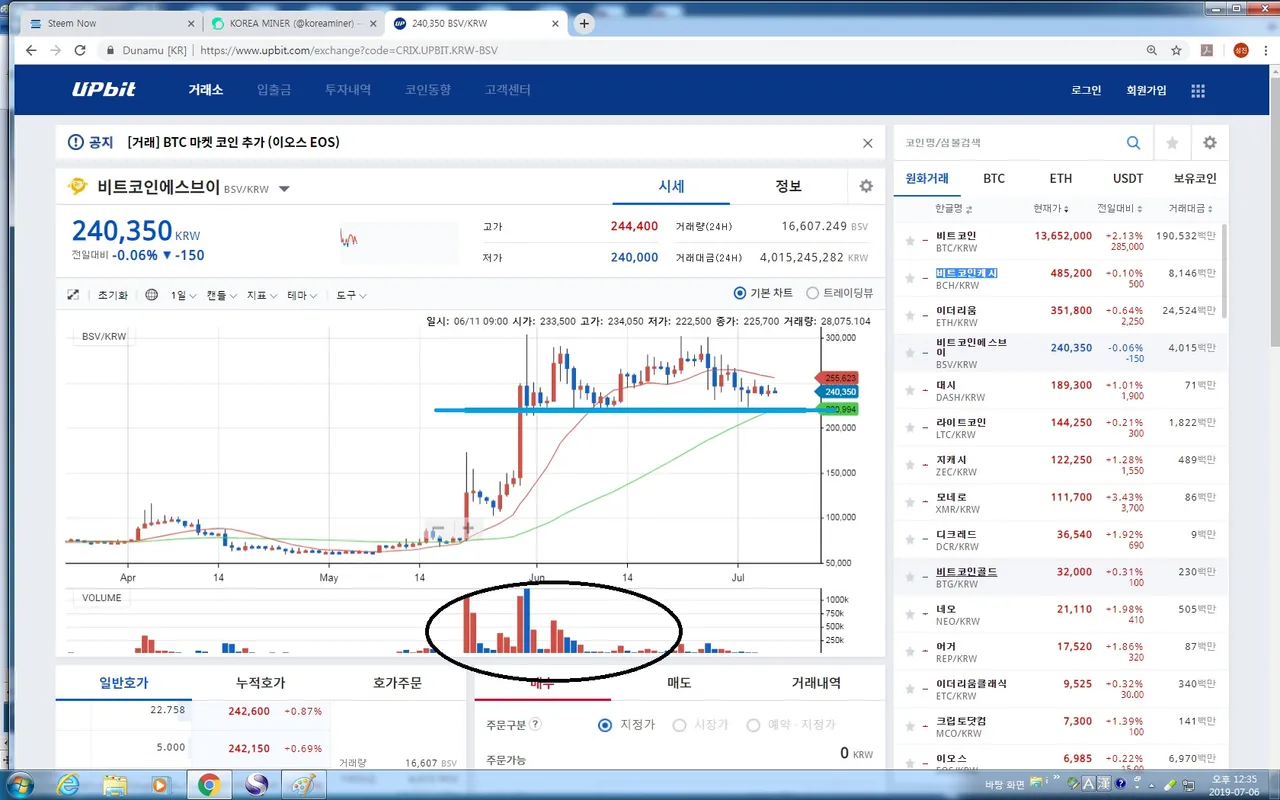The width and height of the screenshot is (1280, 800).
Task: Close the 공지 notice banner
Action: (x=868, y=143)
